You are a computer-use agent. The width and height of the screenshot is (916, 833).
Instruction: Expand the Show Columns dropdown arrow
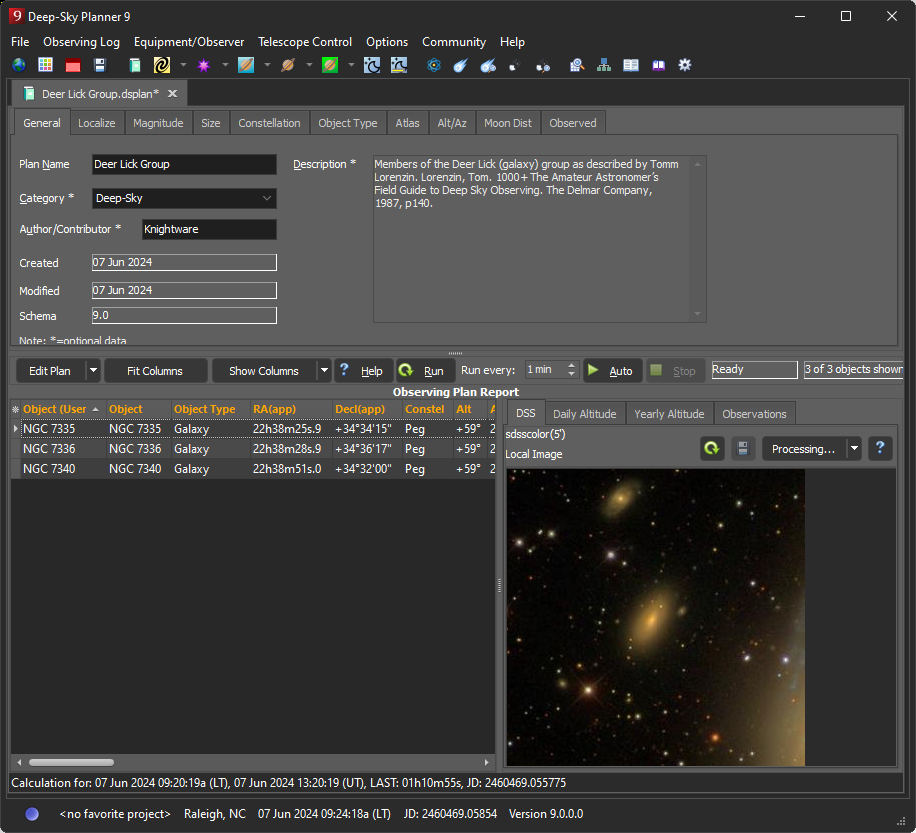323,371
